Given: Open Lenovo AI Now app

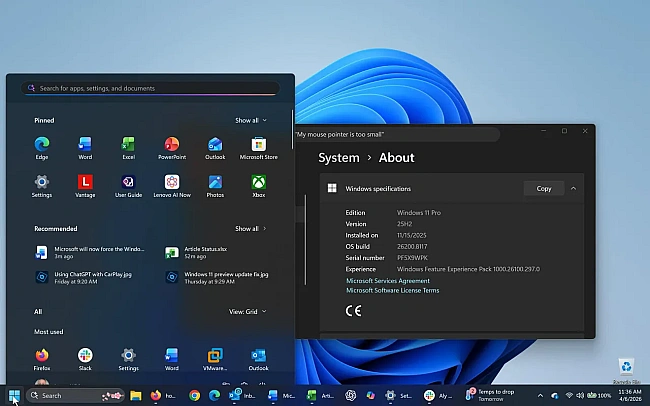Looking at the screenshot, I should pyautogui.click(x=172, y=184).
